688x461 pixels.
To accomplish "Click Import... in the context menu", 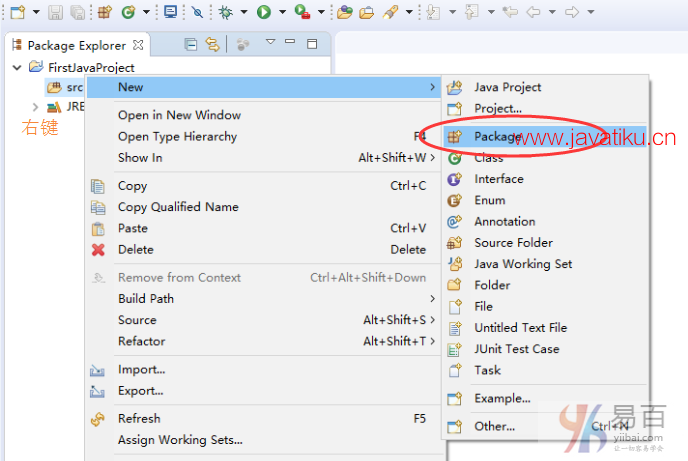I will point(141,369).
